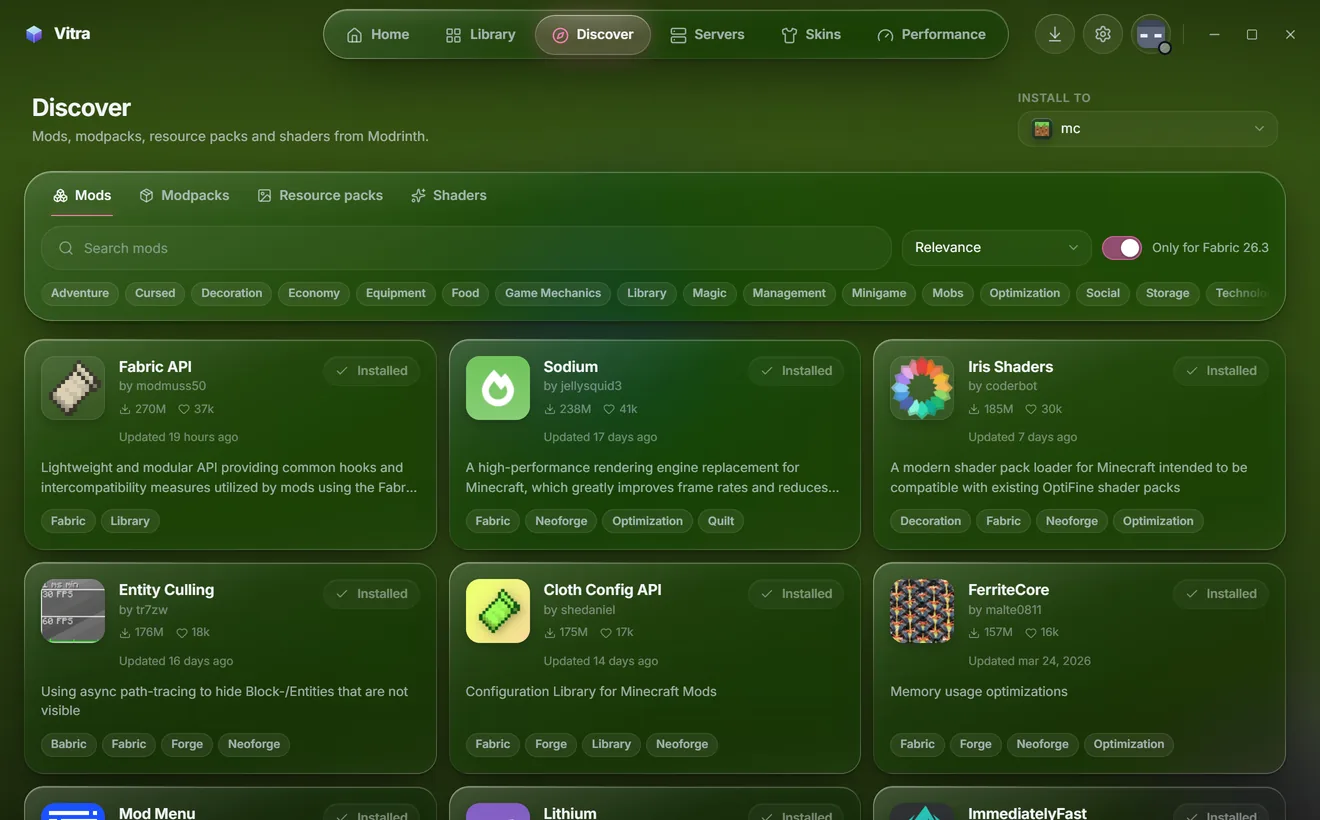Switch to the Servers page
This screenshot has height=820, width=1320.
pyautogui.click(x=707, y=34)
